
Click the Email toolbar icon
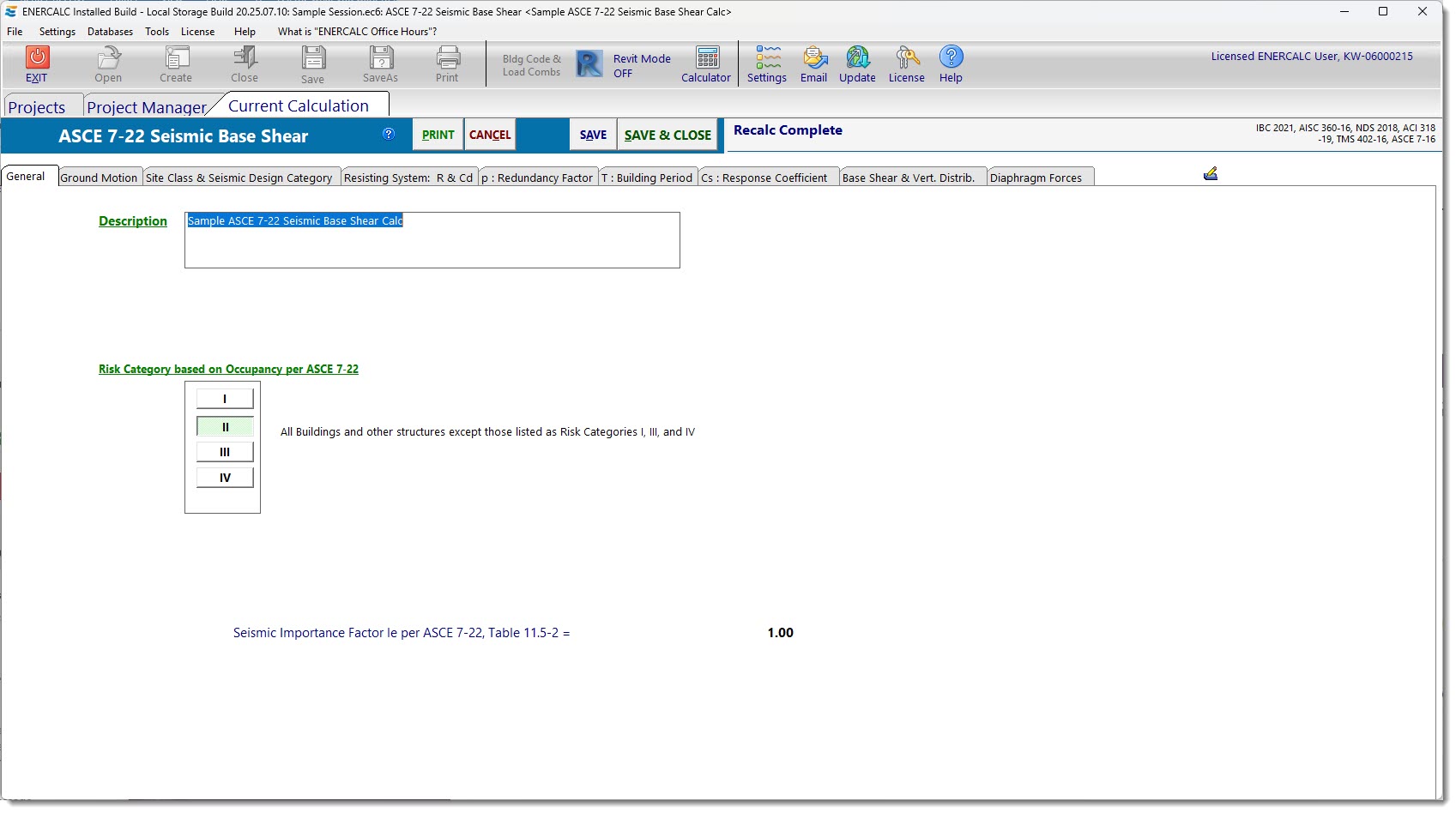814,58
